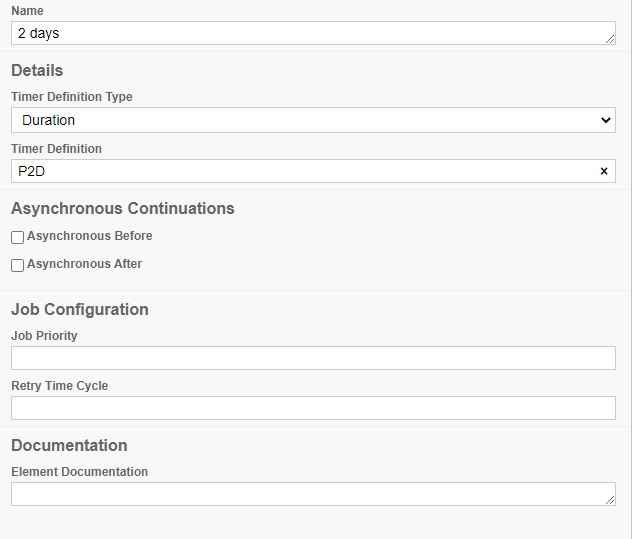The width and height of the screenshot is (632, 539).
Task: Click the "Asynchronous Before" label text
Action: 90,236
